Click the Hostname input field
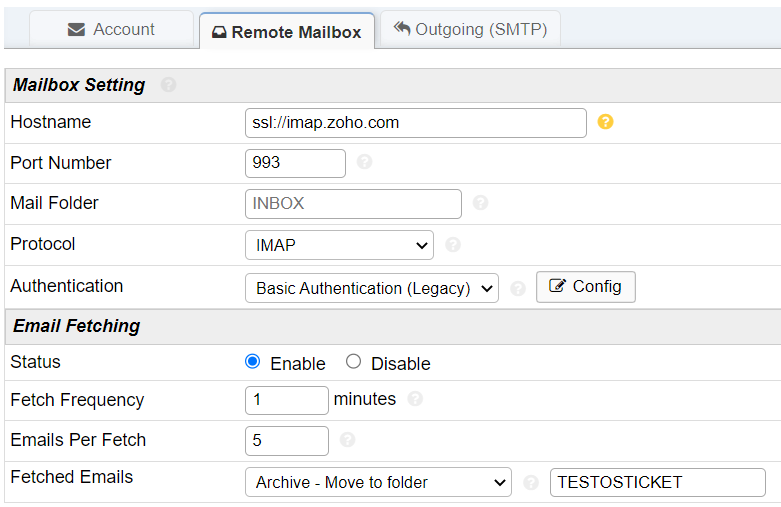The width and height of the screenshot is (781, 507). coord(415,122)
